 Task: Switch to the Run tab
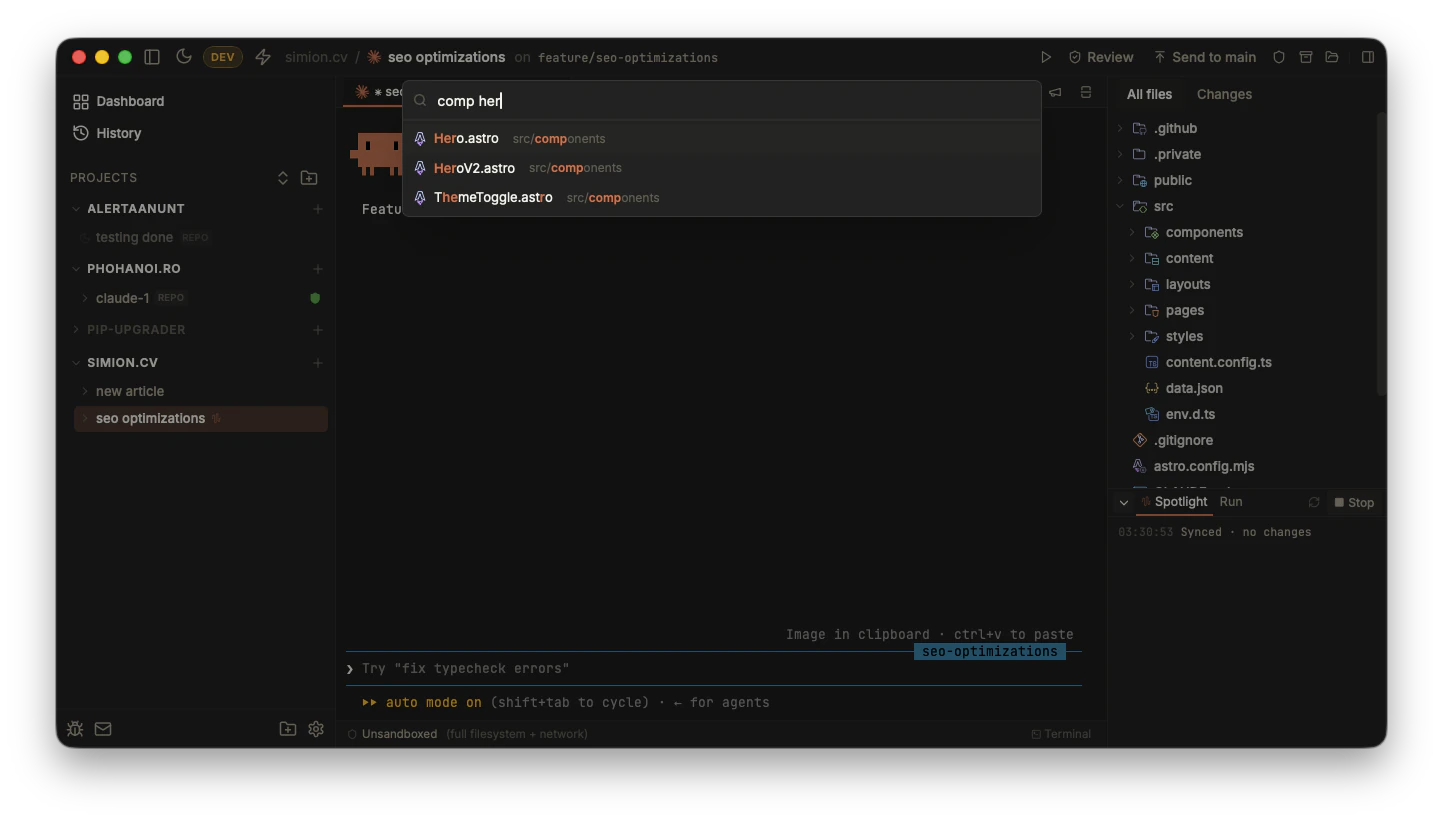(x=1231, y=502)
